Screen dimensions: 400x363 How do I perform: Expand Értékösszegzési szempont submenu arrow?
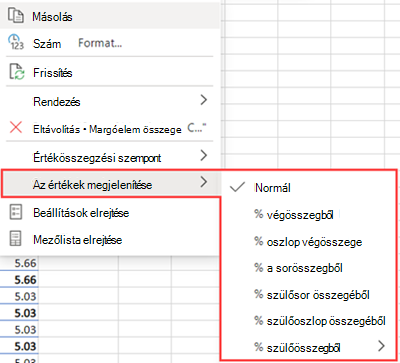pos(204,155)
